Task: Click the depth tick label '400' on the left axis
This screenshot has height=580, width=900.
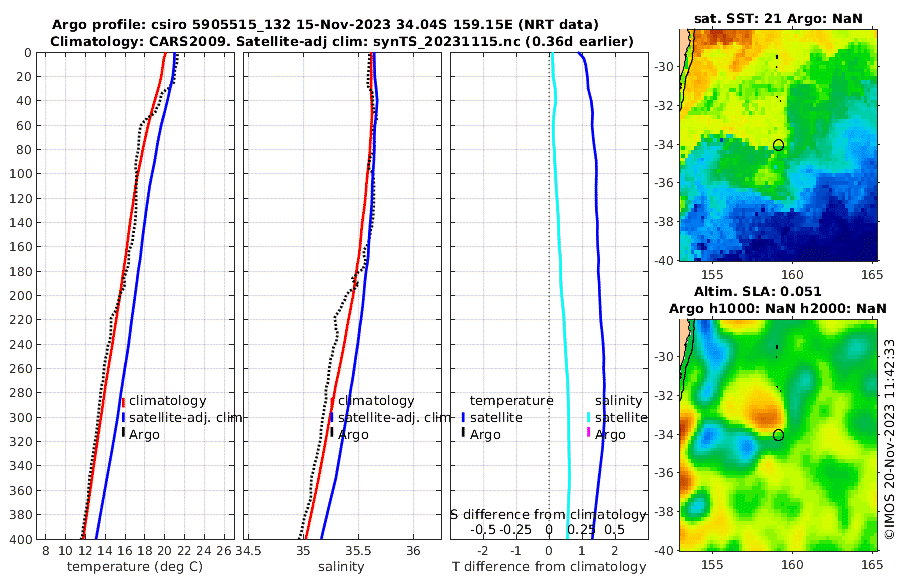Action: pyautogui.click(x=20, y=539)
